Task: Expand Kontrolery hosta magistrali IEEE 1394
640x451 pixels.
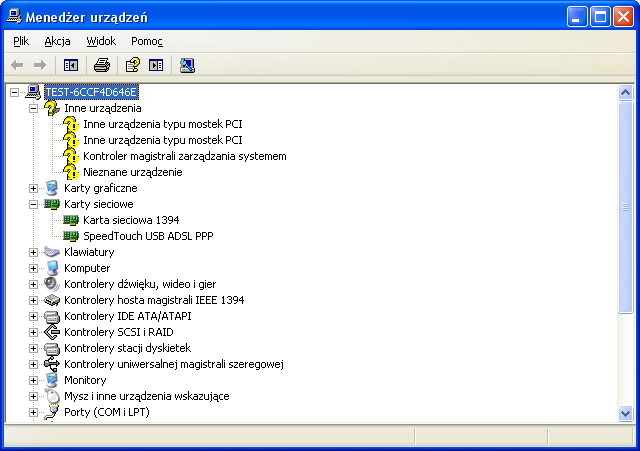Action: pyautogui.click(x=33, y=300)
